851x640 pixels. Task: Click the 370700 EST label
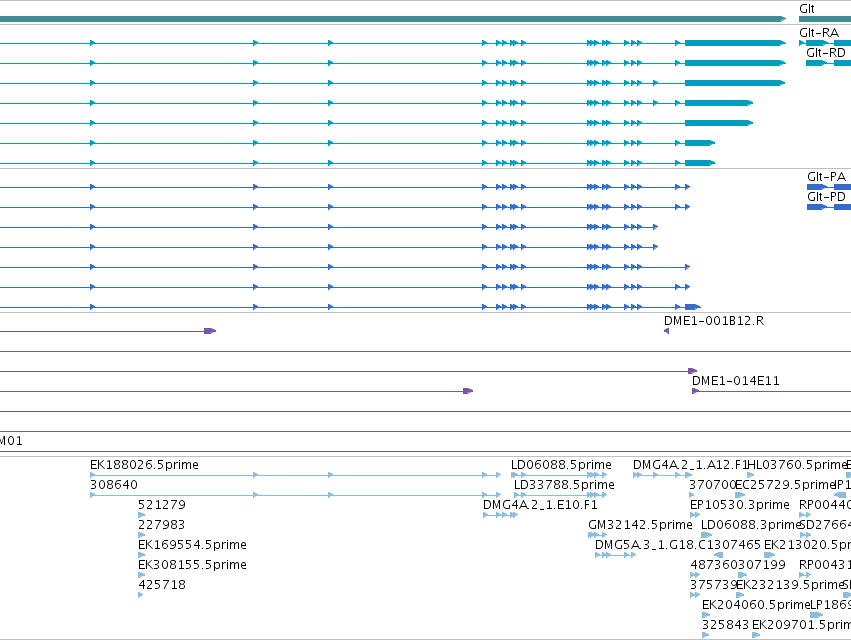click(712, 485)
